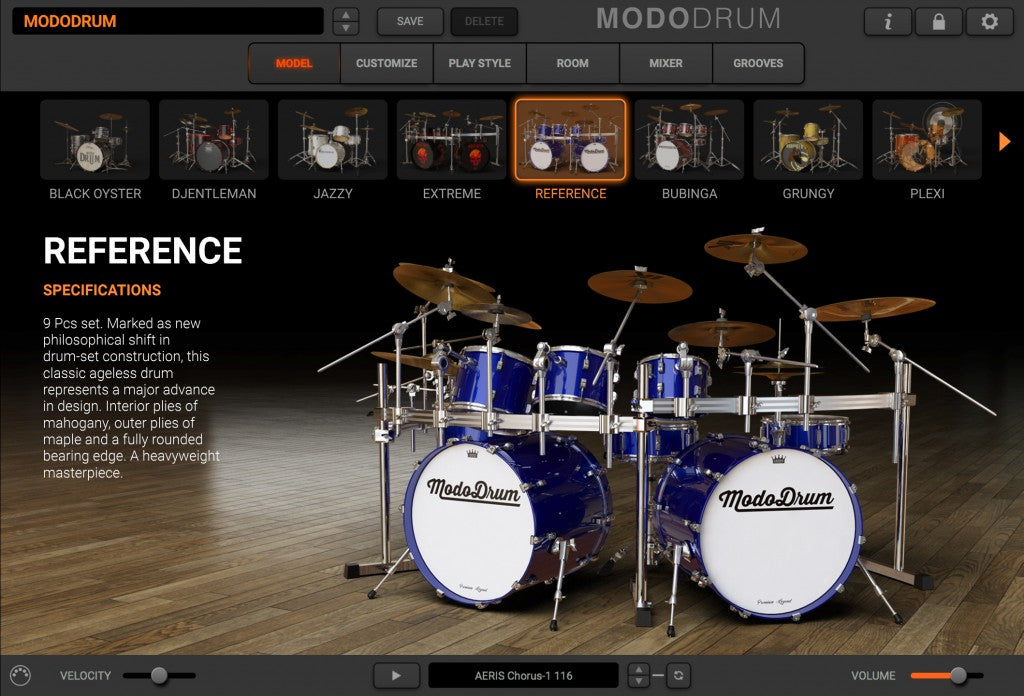Click the lock icon in the top bar
Viewport: 1024px width, 696px height.
tap(938, 21)
